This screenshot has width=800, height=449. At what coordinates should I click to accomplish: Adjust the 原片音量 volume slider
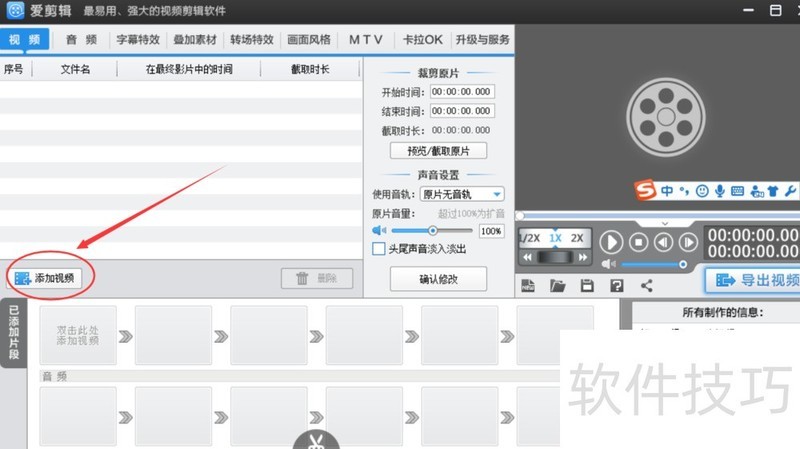click(433, 231)
